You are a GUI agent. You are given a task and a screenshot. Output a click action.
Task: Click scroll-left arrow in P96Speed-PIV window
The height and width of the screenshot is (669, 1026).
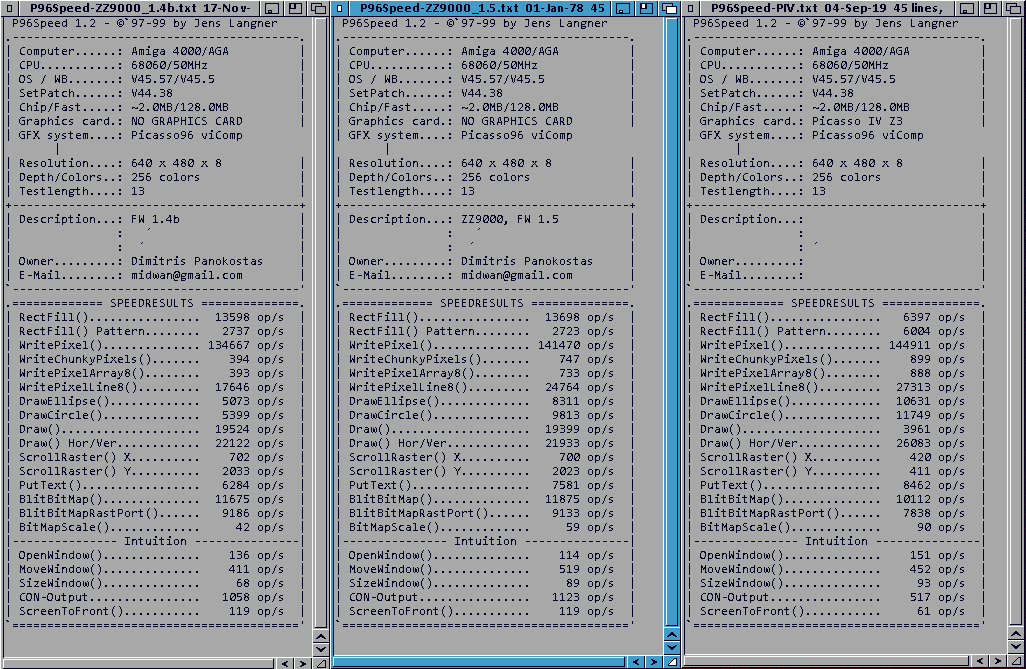point(980,661)
